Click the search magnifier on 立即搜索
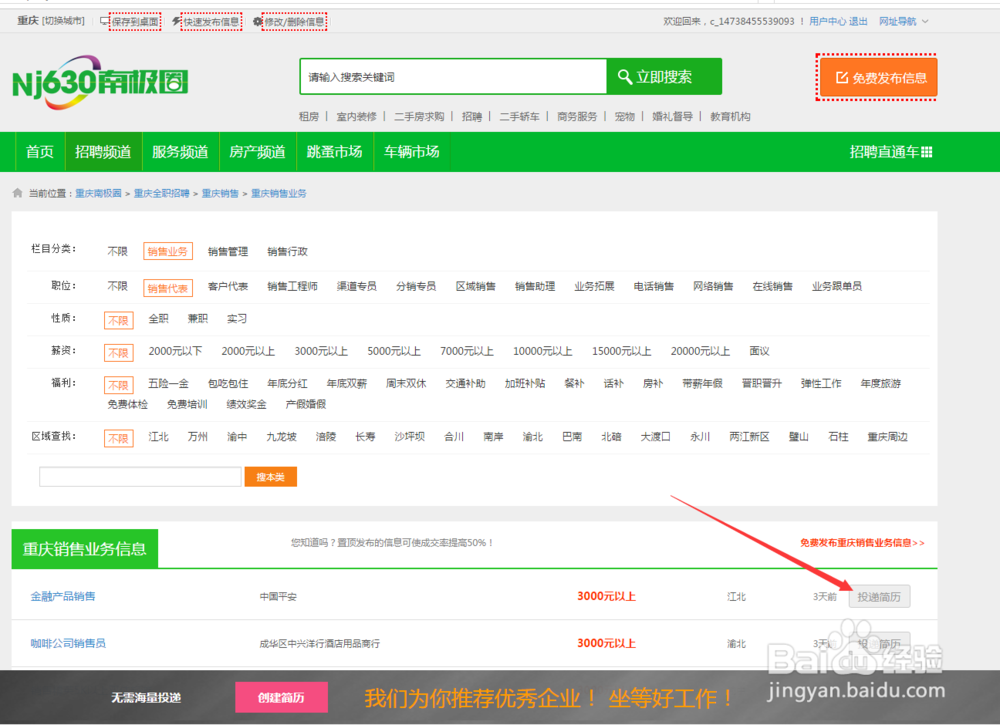This screenshot has height=725, width=1000. 625,76
